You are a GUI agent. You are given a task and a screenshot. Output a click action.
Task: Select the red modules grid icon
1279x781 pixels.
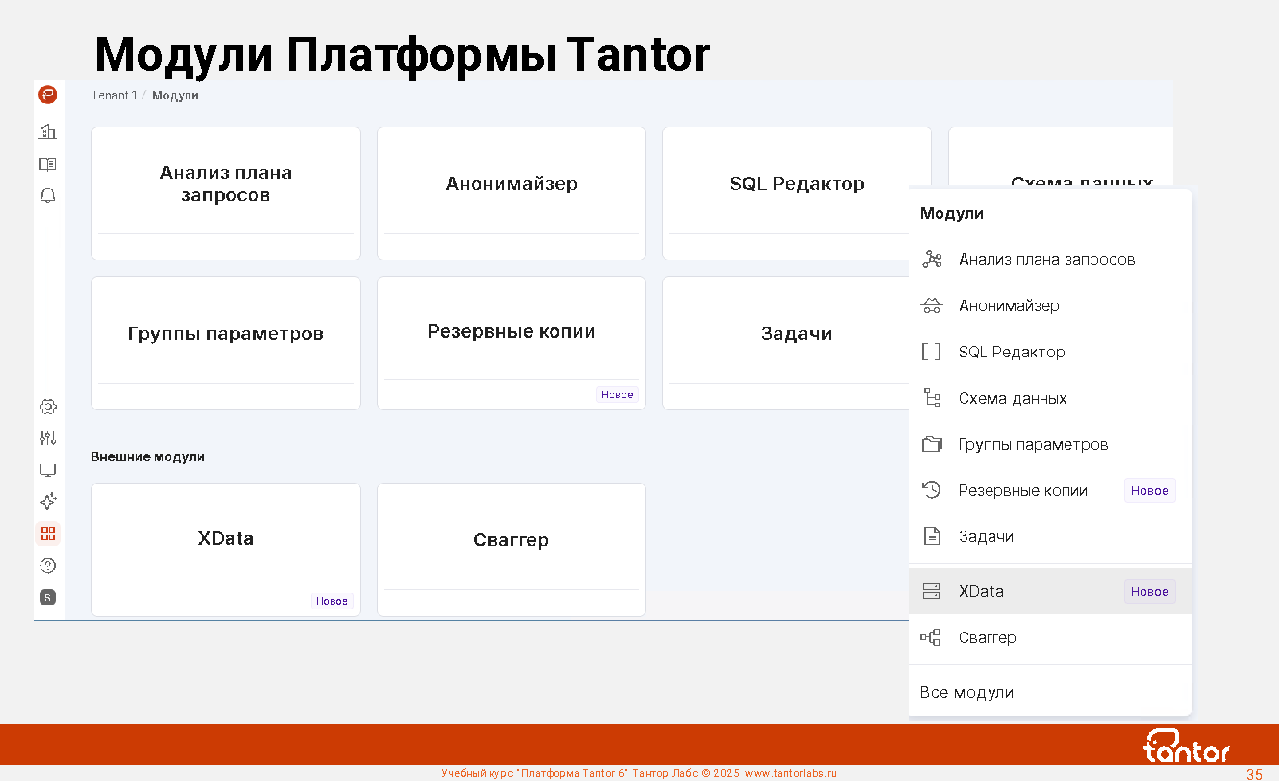coord(48,533)
